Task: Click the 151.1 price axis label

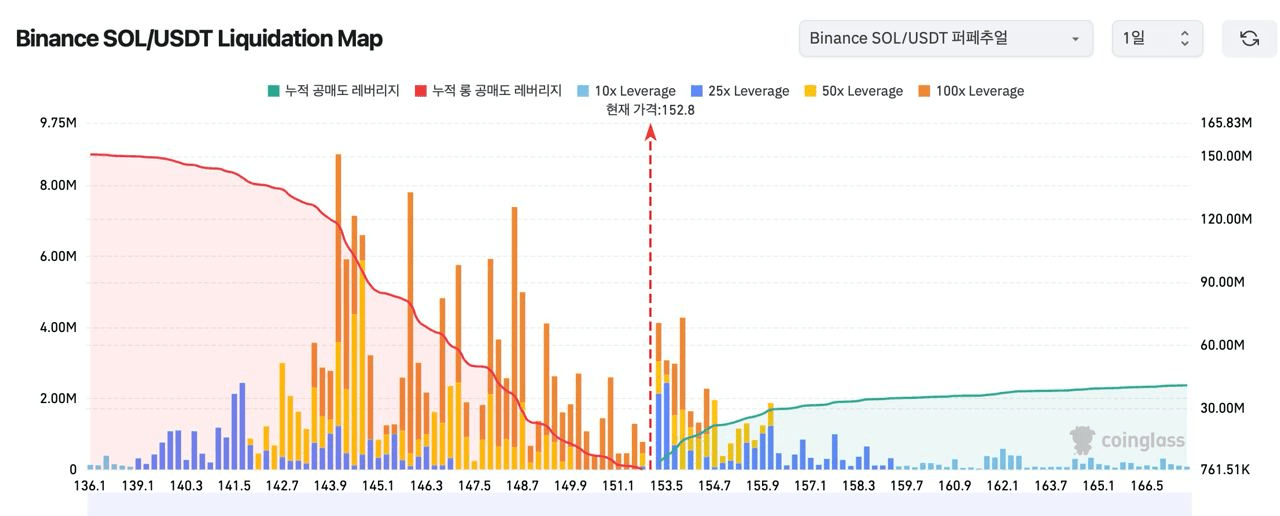Action: pos(618,486)
